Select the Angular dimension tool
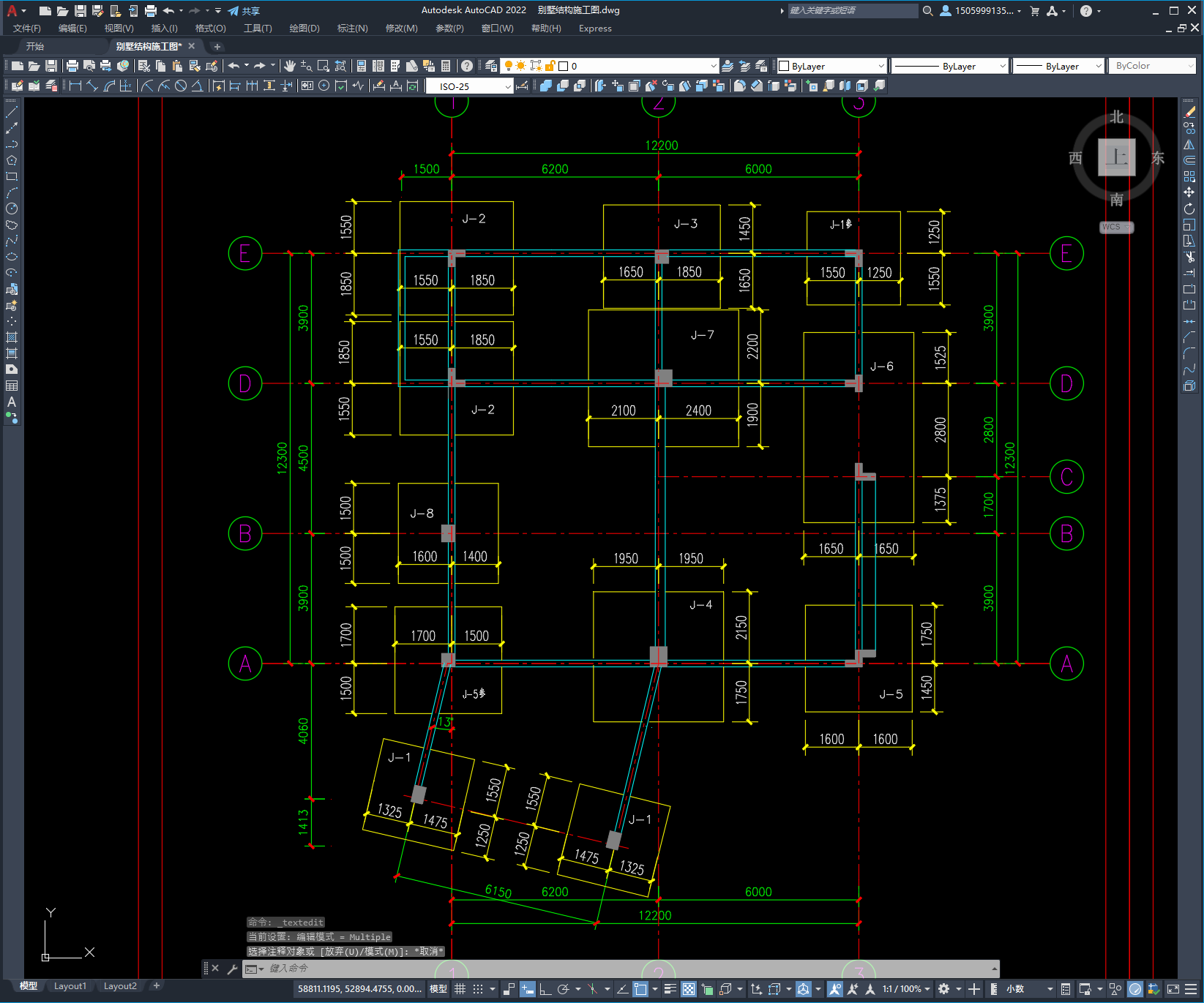The image size is (1204, 1003). (197, 86)
